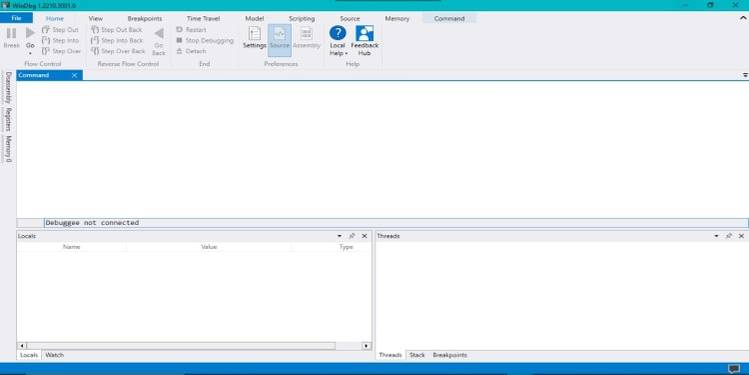Screen dimensions: 749x375
Task: Close the Threads panel
Action: (x=741, y=236)
